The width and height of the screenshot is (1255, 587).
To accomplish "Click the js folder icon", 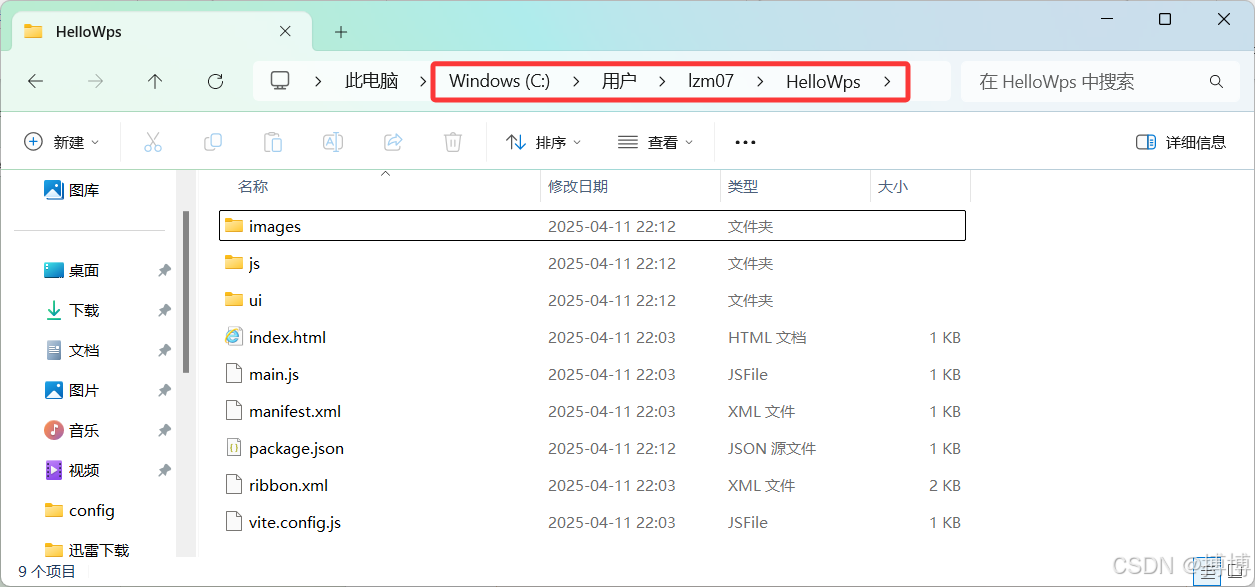I will (234, 263).
